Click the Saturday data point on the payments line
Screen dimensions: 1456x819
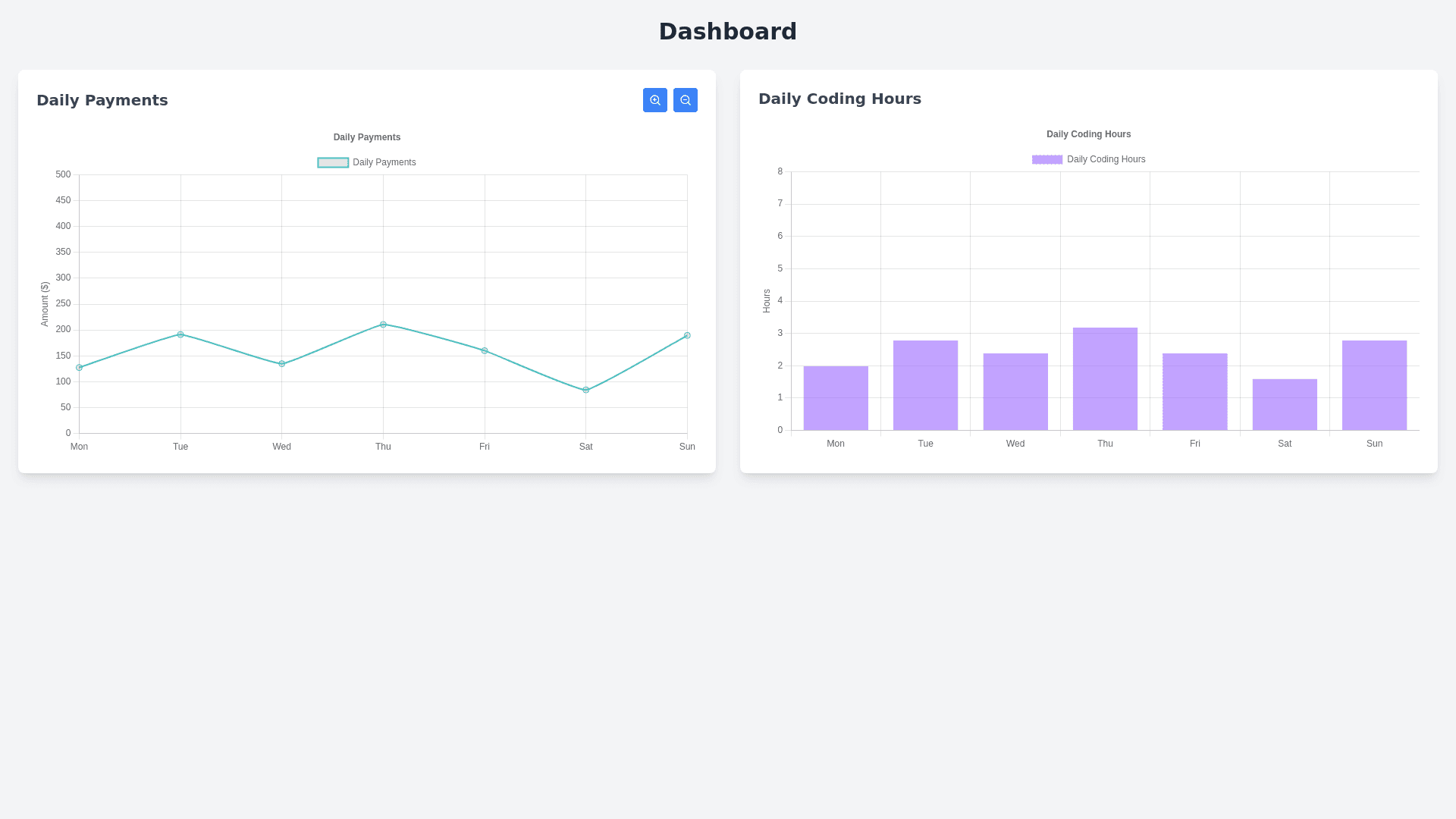(x=585, y=390)
